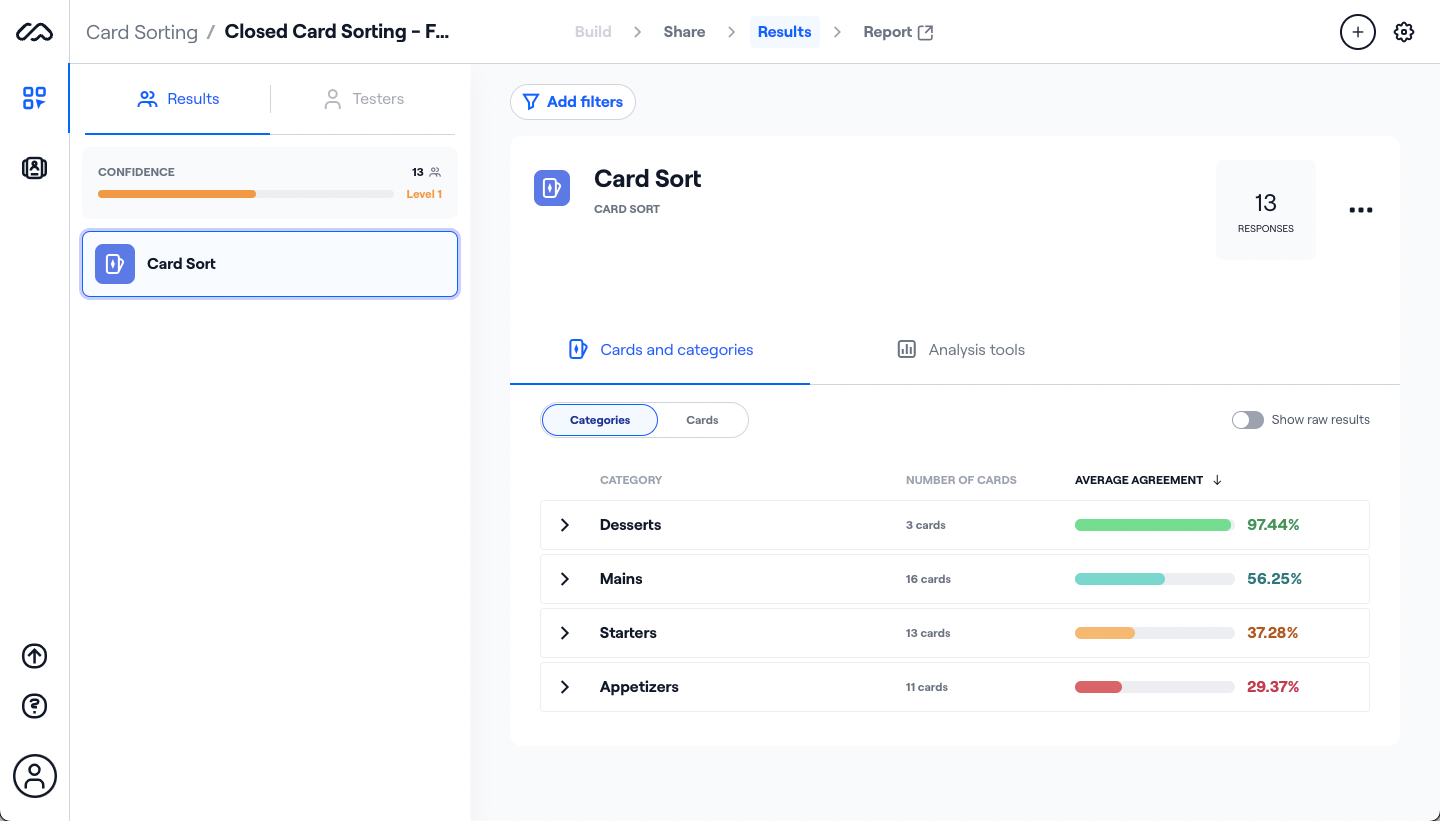Reverse sorting on Average Agreement

(1147, 479)
